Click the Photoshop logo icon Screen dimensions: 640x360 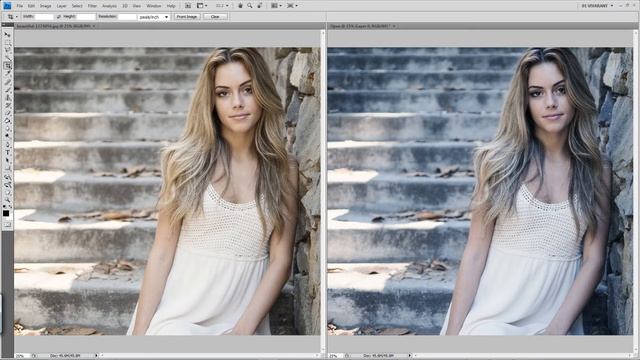pos(7,6)
